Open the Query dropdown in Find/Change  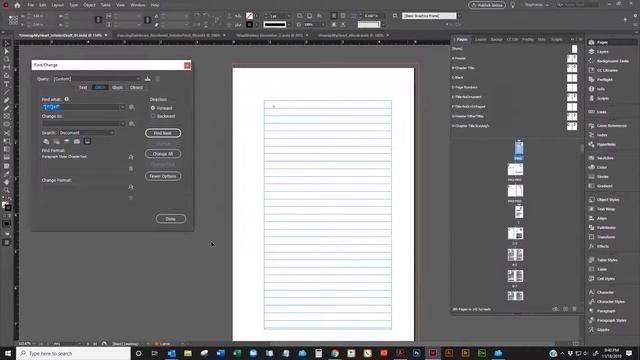97,79
